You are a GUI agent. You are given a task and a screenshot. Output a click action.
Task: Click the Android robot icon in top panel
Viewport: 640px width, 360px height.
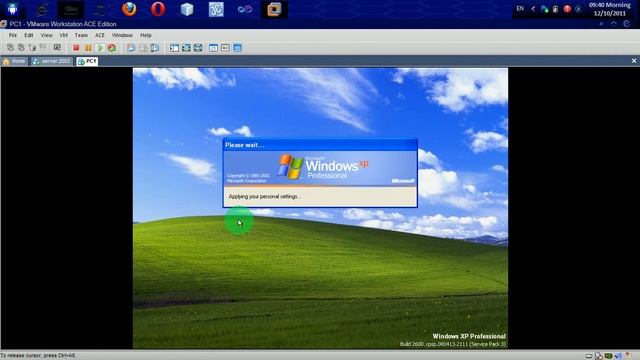coord(13,9)
